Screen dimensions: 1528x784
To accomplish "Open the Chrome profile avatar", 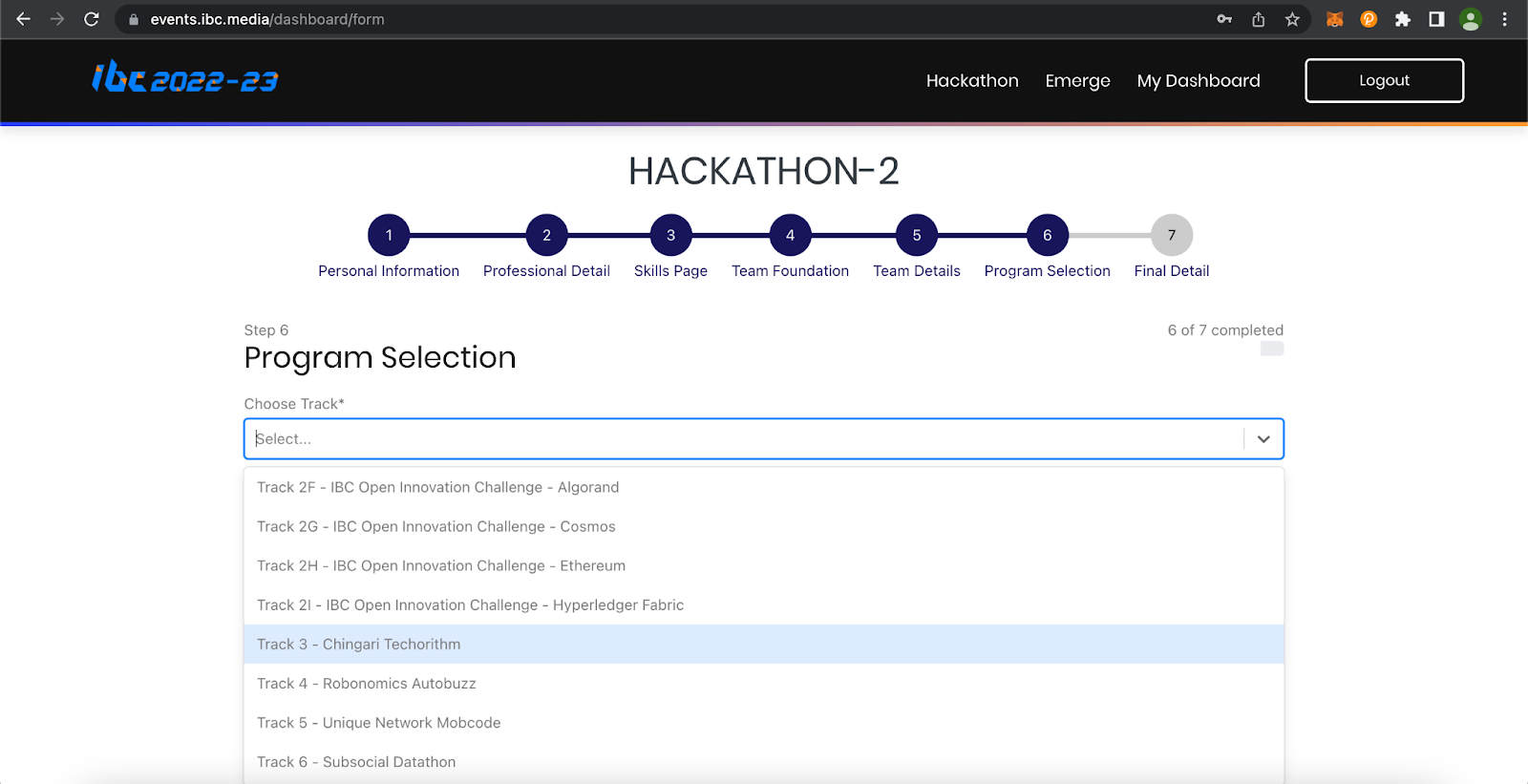I will coord(1471,19).
